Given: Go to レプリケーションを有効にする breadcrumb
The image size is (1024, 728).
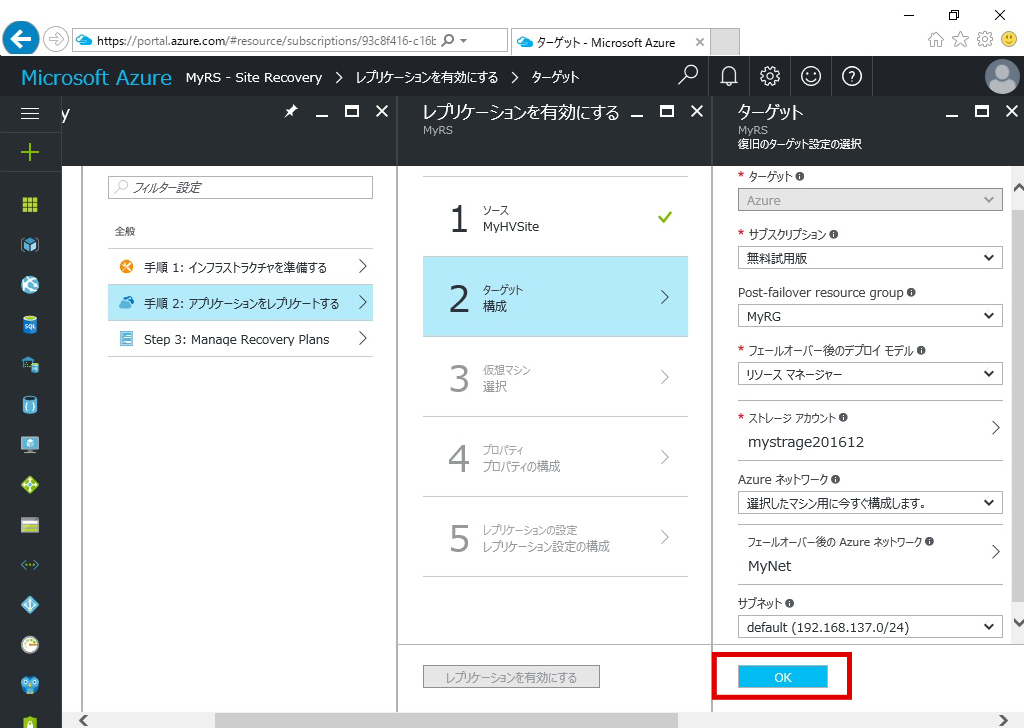Looking at the screenshot, I should [426, 77].
